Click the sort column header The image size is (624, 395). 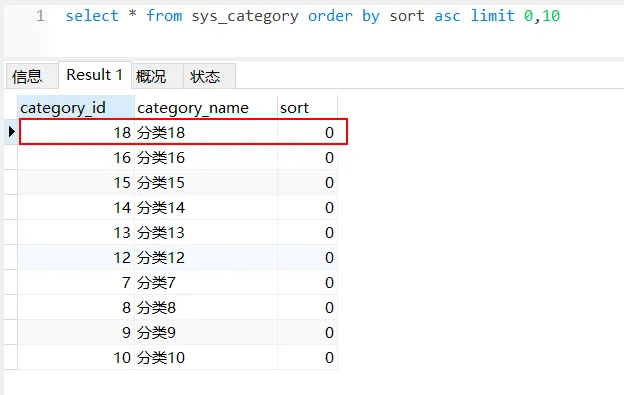[307, 108]
